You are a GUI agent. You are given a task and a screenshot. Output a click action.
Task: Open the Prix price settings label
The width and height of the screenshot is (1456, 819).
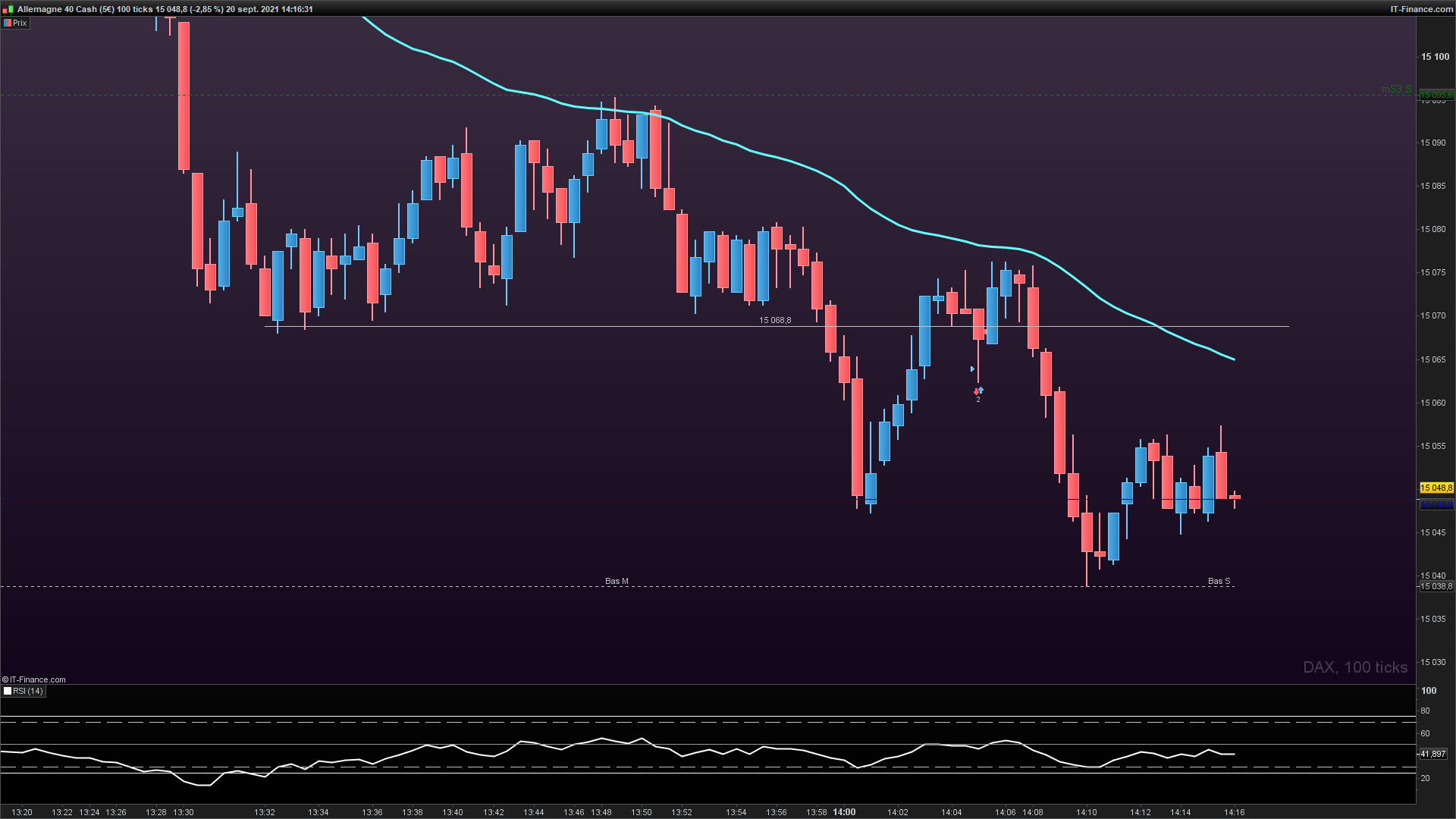[20, 23]
